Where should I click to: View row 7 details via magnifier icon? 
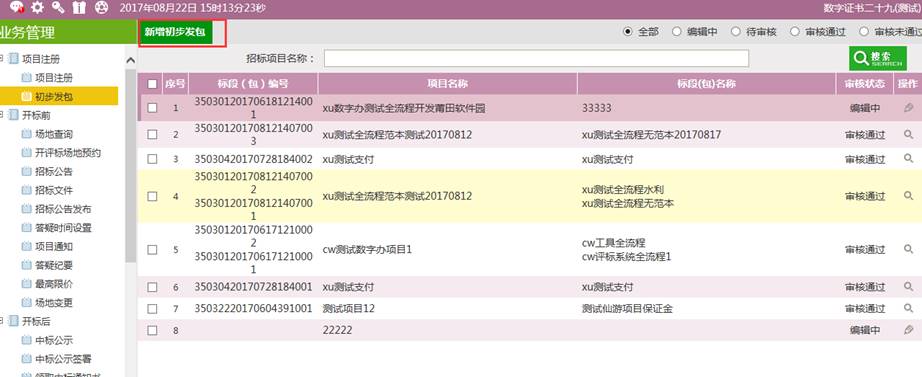point(908,308)
